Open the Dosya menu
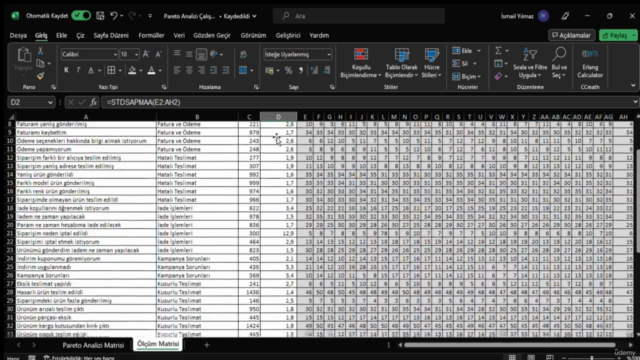This screenshot has height=360, width=640. (x=18, y=36)
